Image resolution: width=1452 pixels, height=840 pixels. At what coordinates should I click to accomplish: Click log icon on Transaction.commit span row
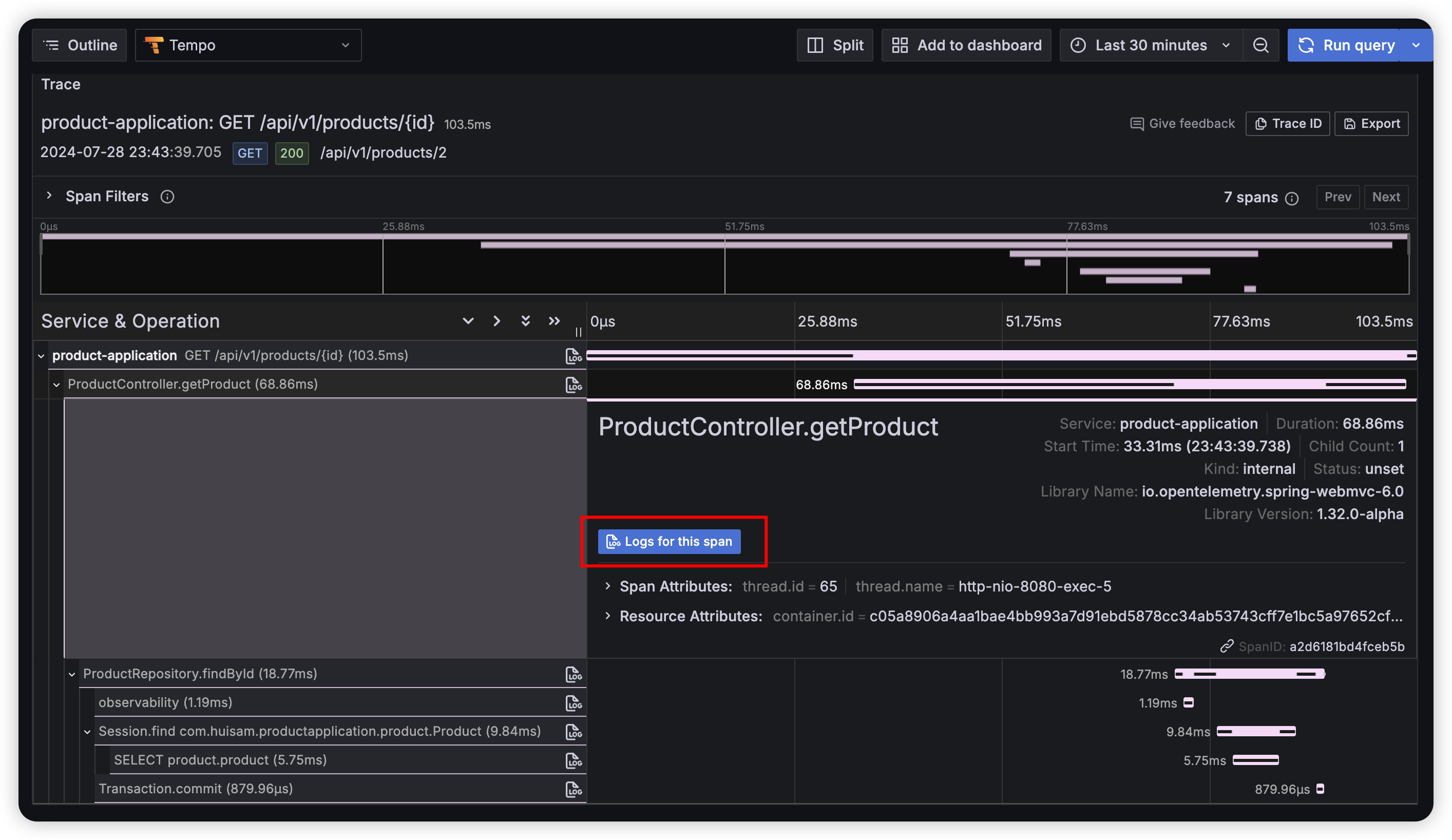pyautogui.click(x=574, y=789)
